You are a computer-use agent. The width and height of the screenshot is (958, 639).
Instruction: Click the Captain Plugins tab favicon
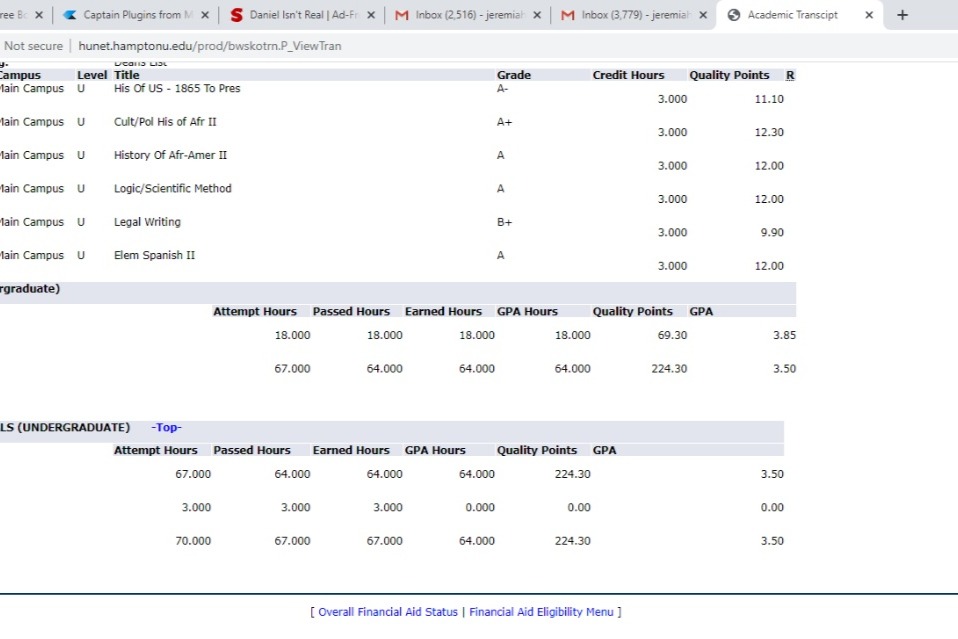coord(69,15)
